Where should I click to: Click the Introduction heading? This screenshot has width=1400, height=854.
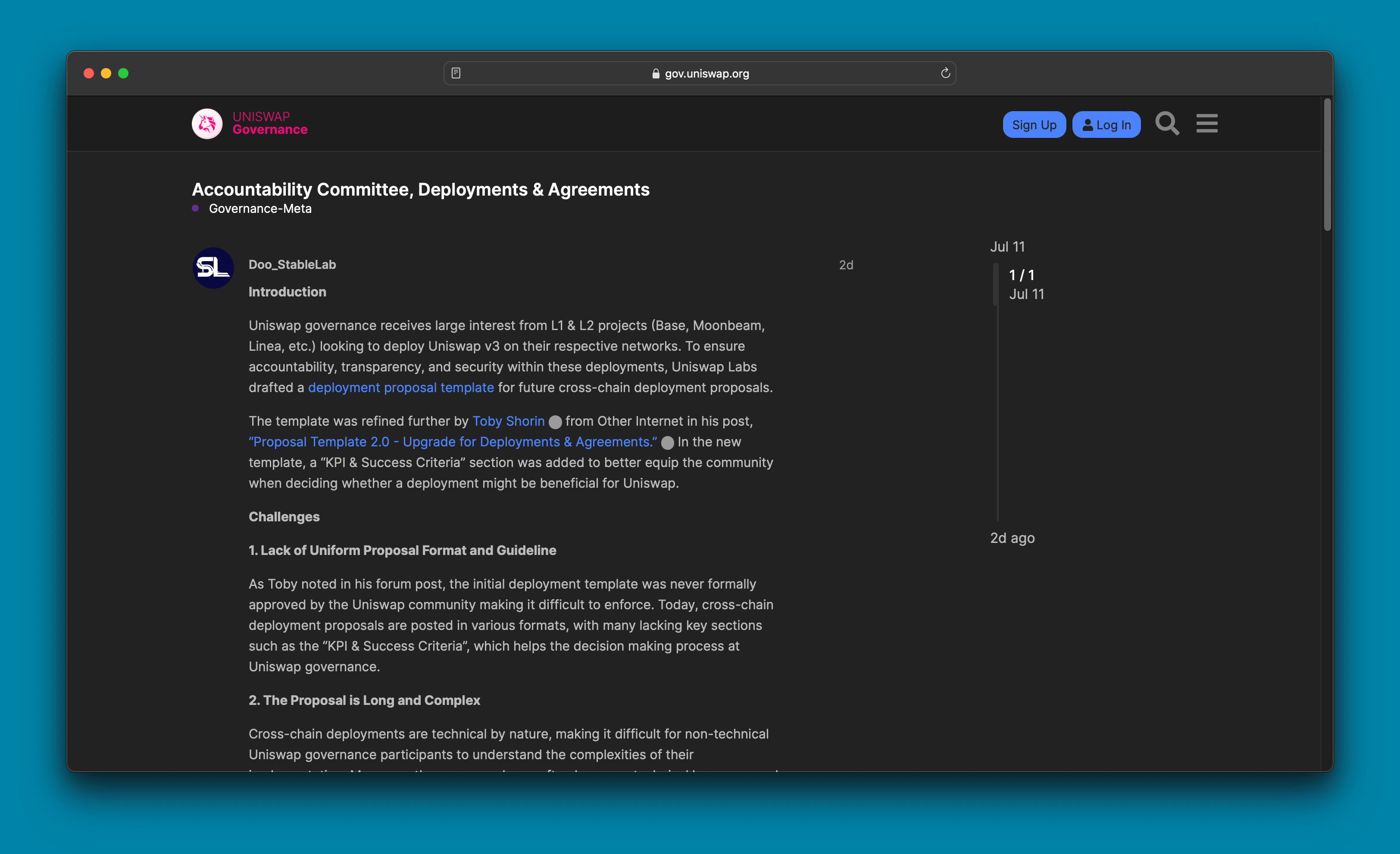tap(287, 292)
